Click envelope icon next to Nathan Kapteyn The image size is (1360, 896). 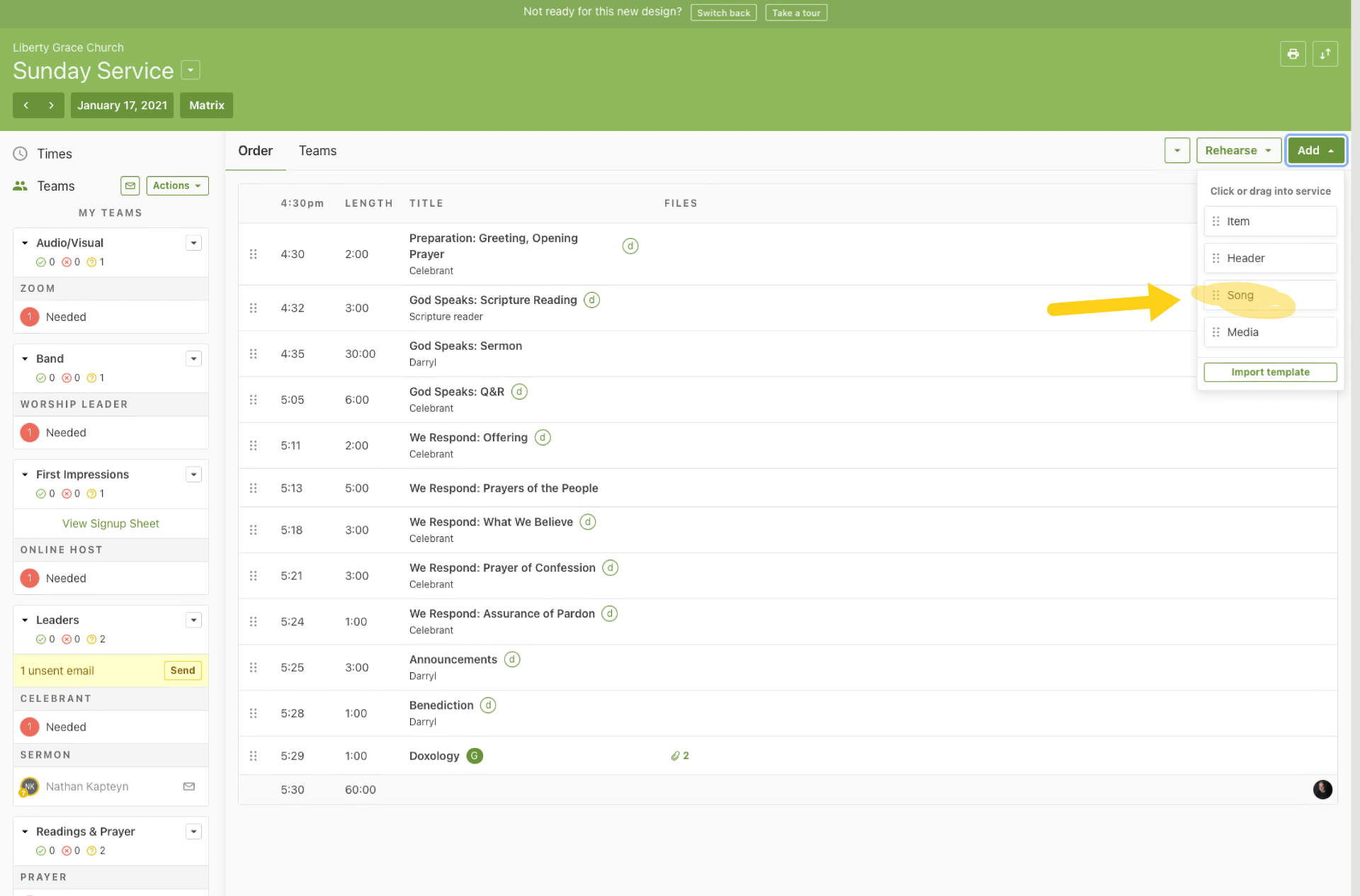pos(189,786)
